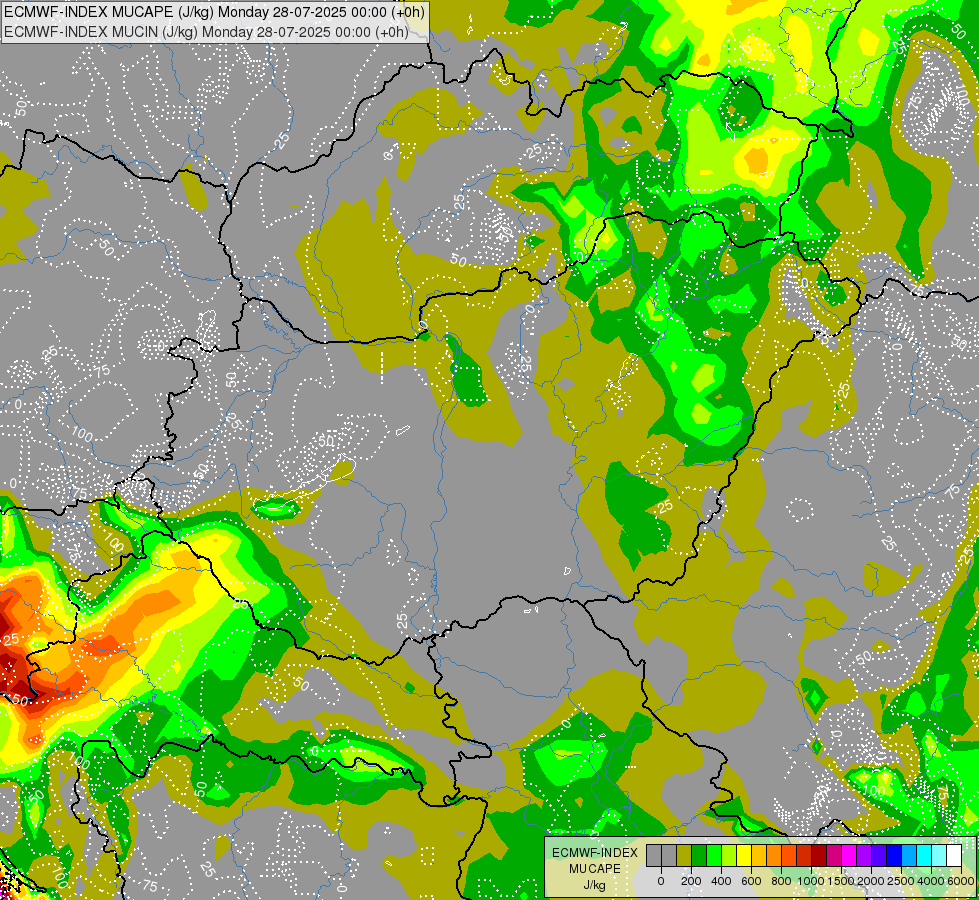
Task: Click the MUCIN title line at top
Action: point(206,31)
